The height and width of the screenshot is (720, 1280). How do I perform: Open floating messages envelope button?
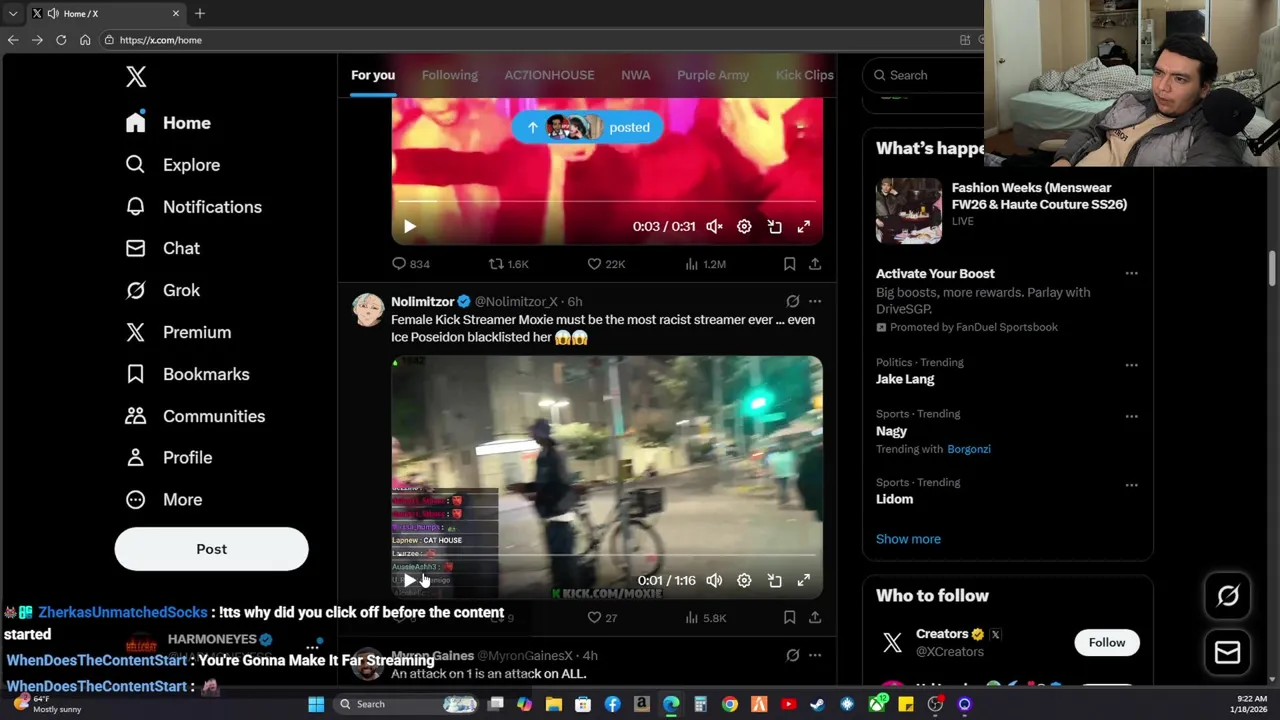point(1228,653)
